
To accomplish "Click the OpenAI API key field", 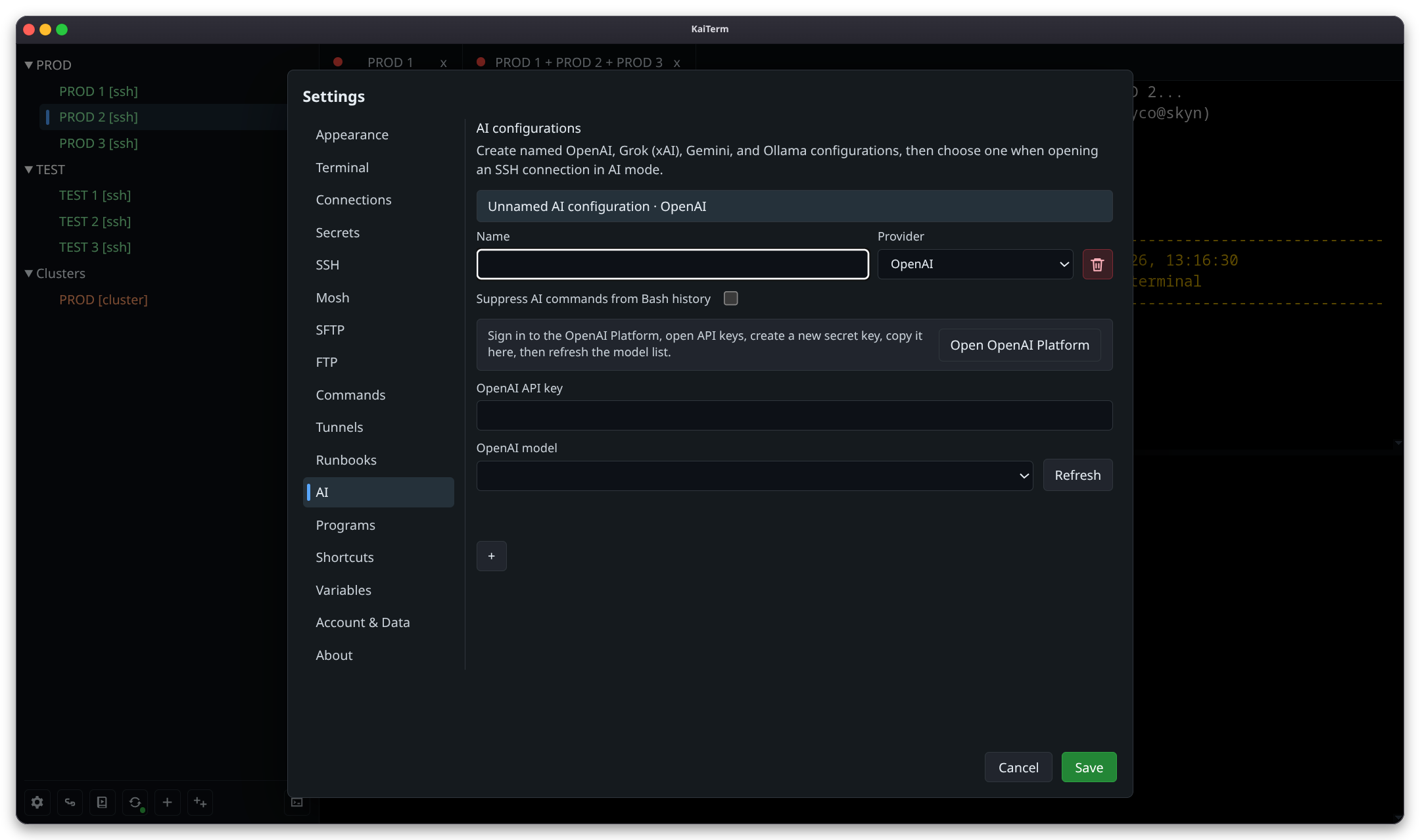I will point(794,415).
